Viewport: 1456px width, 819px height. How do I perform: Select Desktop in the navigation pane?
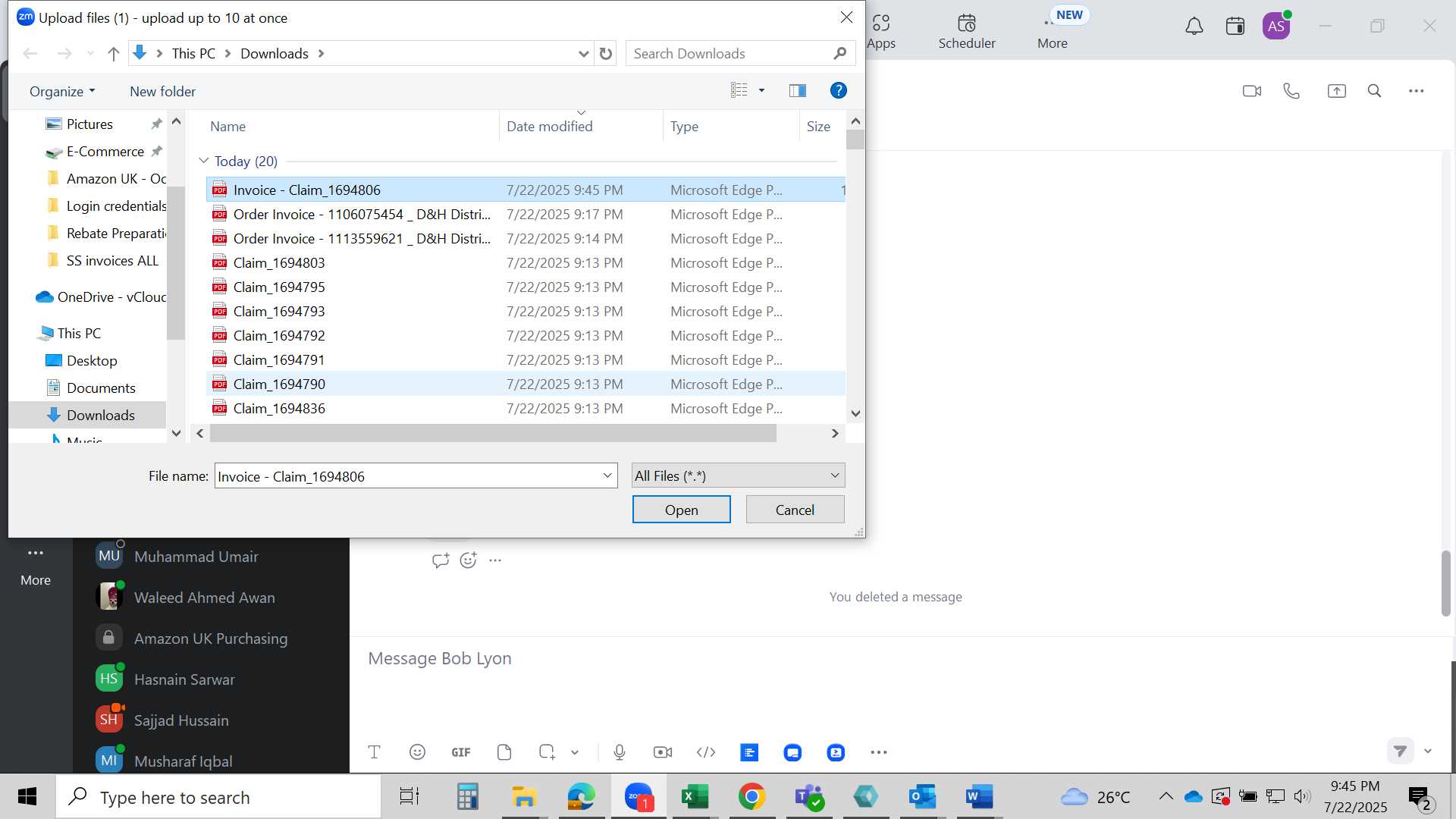(92, 360)
